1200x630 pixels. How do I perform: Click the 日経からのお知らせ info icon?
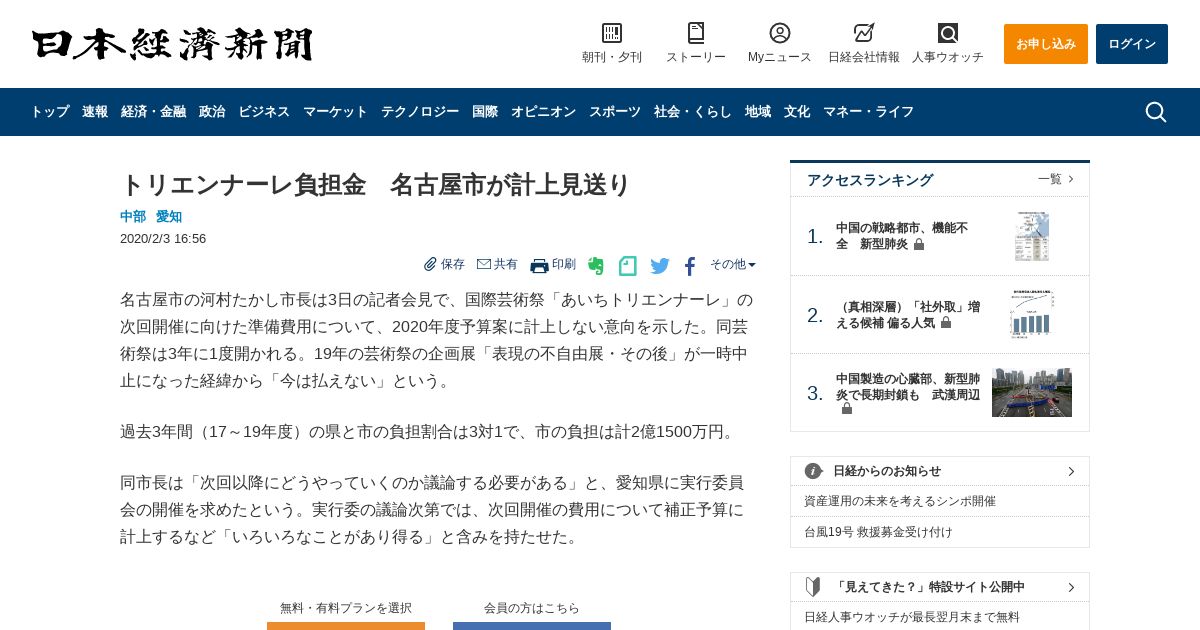click(814, 471)
